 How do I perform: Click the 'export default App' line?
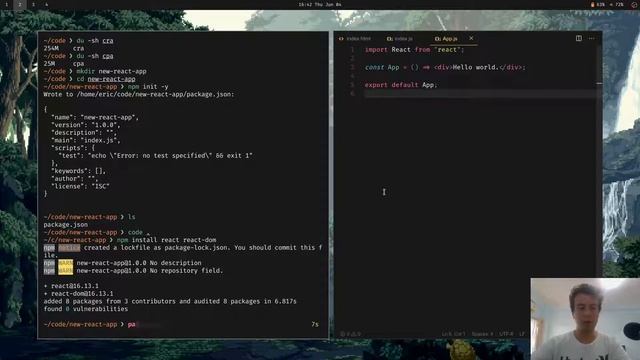click(401, 84)
